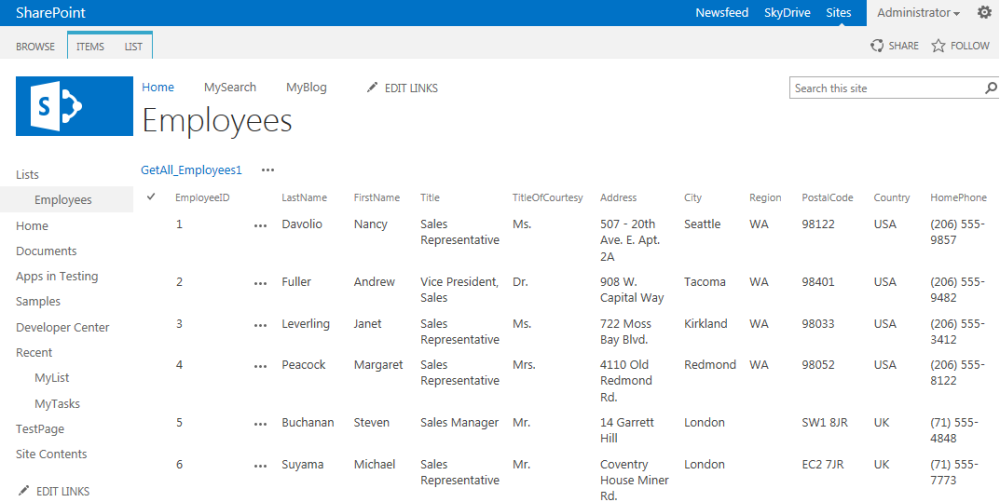Screen dimensions: 1000x502
Task: Sort by LastName column header
Action: point(304,198)
